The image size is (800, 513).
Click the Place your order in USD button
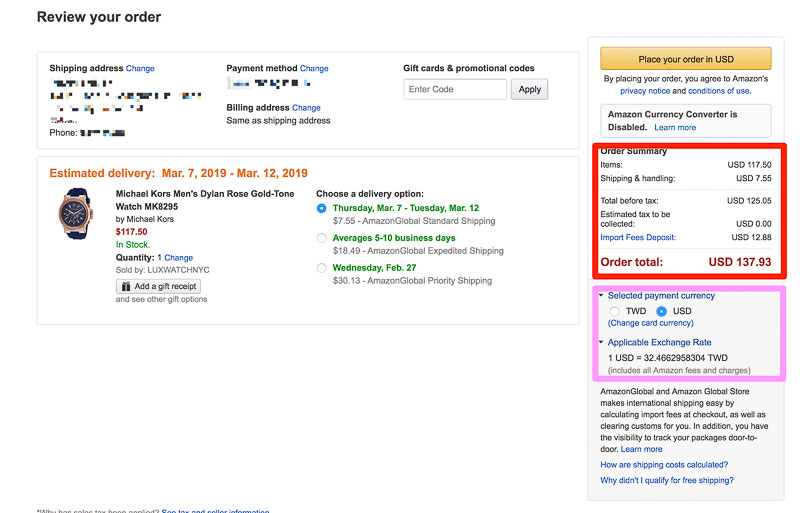click(x=686, y=59)
